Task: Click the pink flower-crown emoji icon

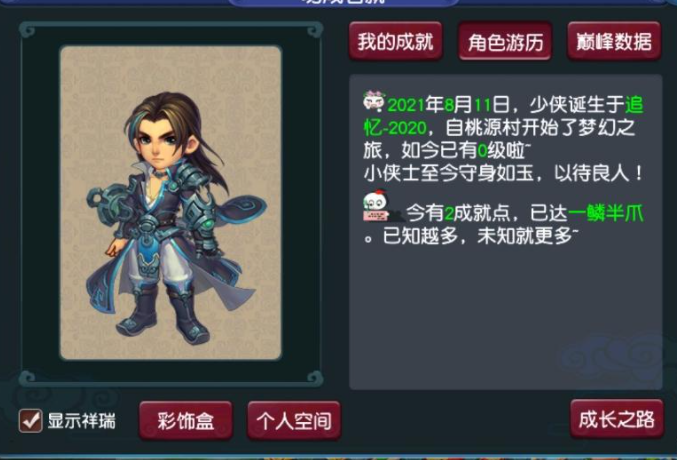Action: 374,101
